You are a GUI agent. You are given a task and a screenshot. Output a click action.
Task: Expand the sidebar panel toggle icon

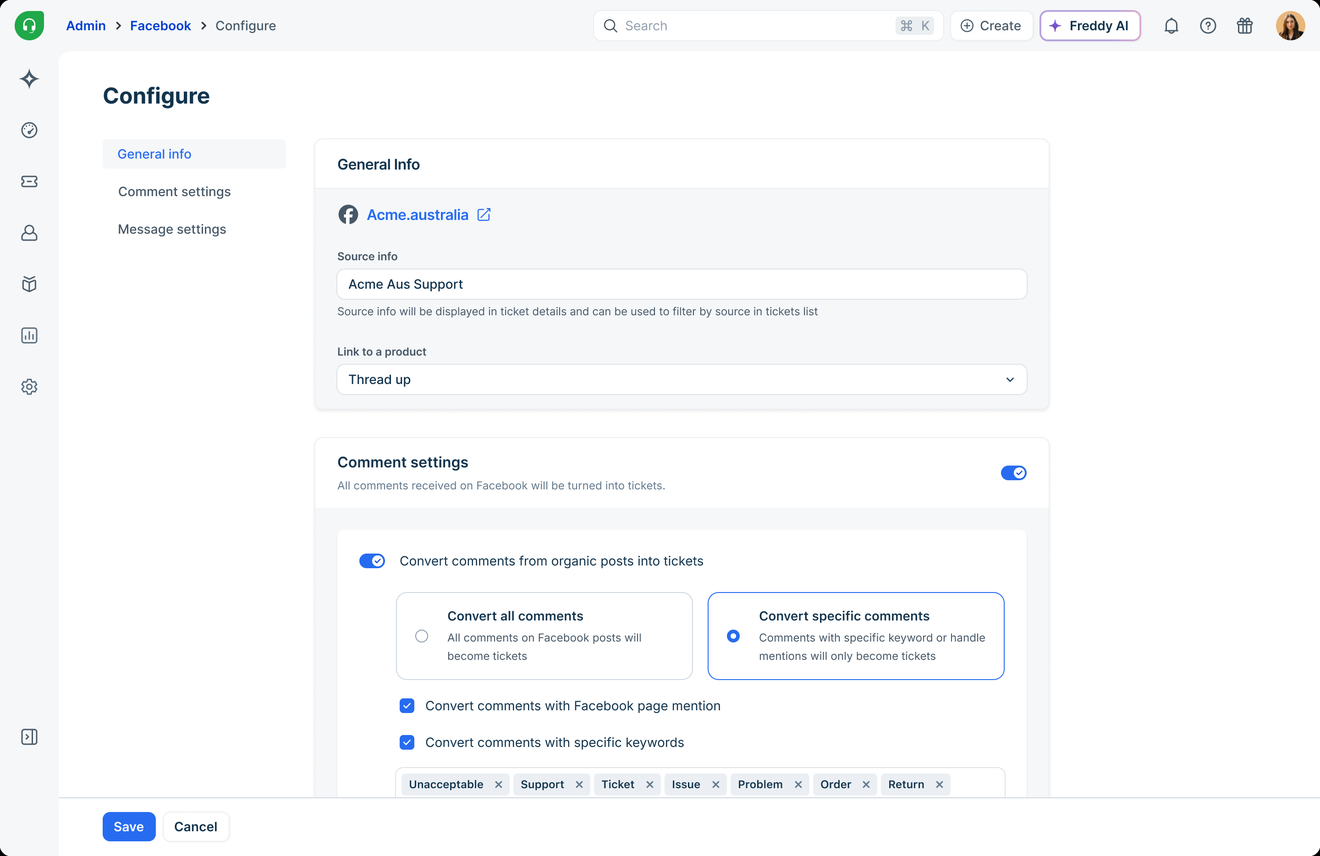pos(29,737)
